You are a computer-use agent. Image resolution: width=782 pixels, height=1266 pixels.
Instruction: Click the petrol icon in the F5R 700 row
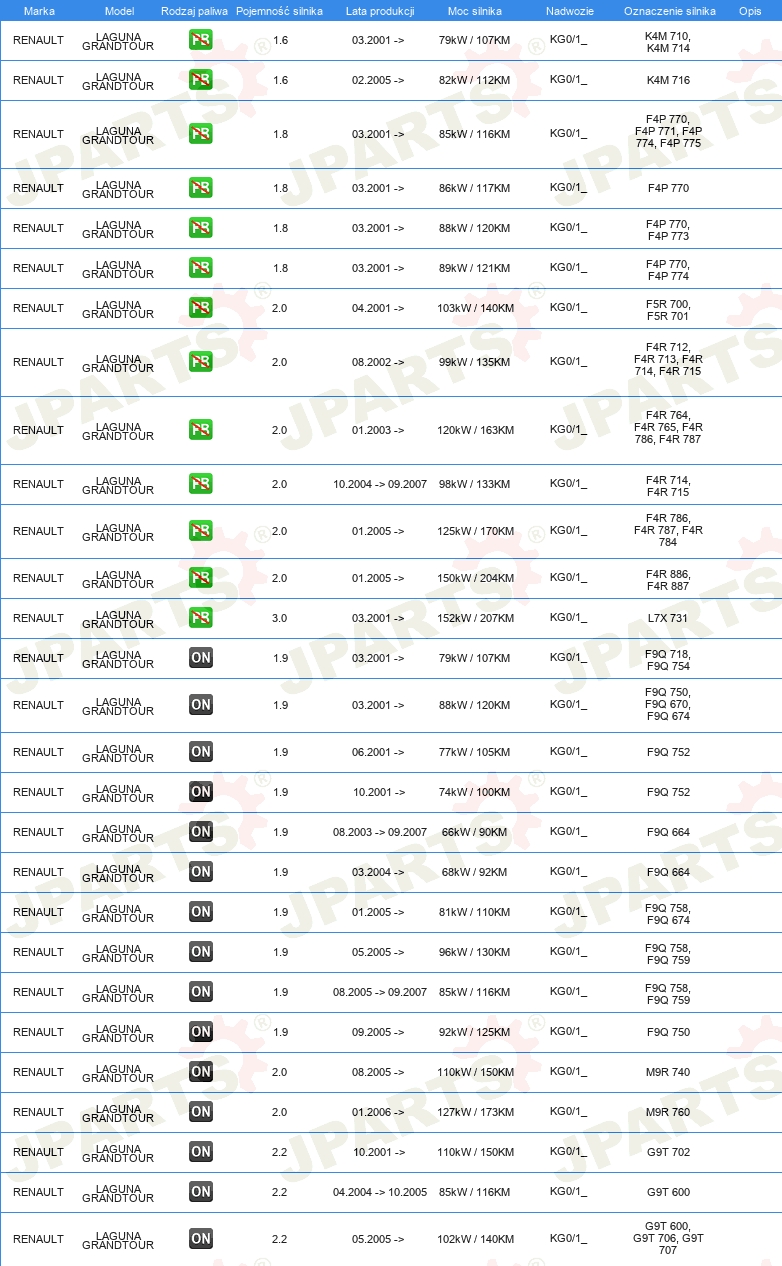pos(200,308)
